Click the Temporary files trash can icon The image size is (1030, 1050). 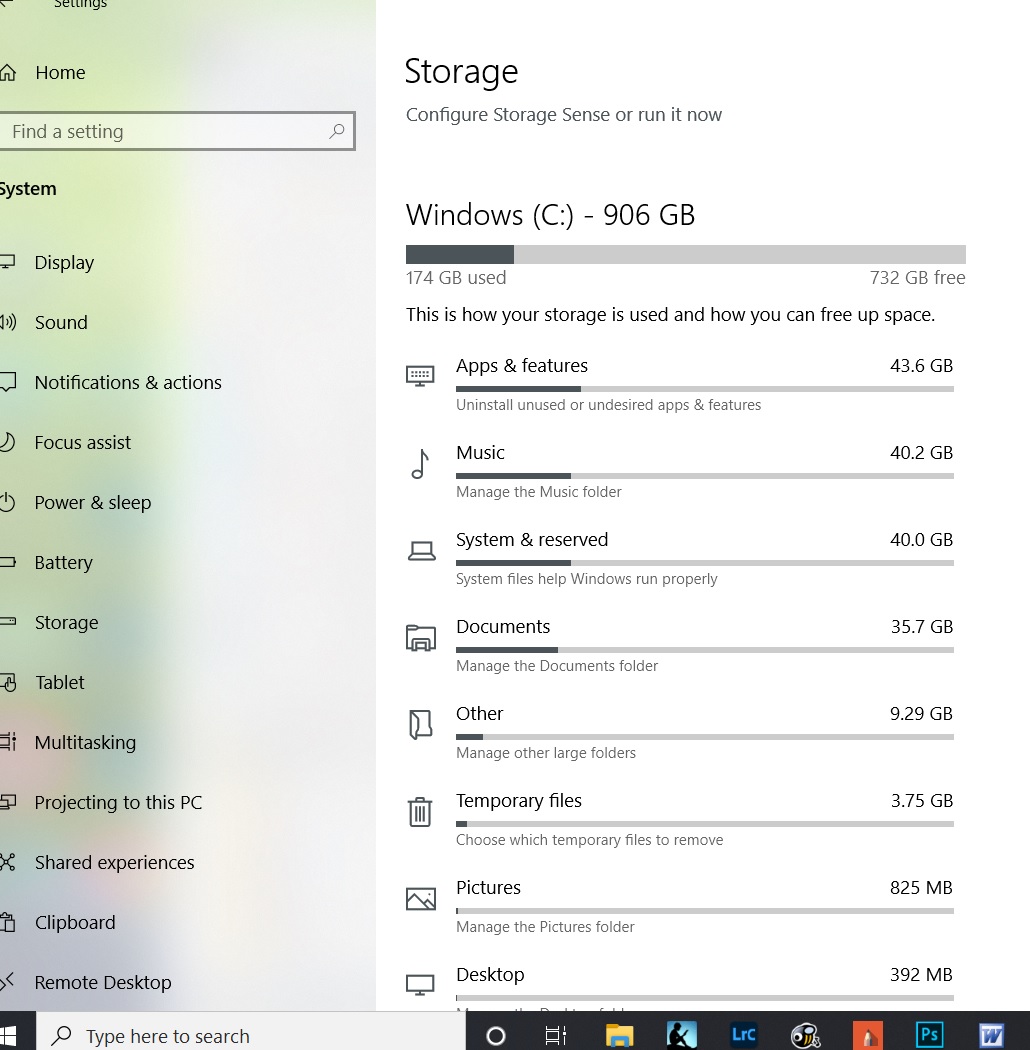420,812
